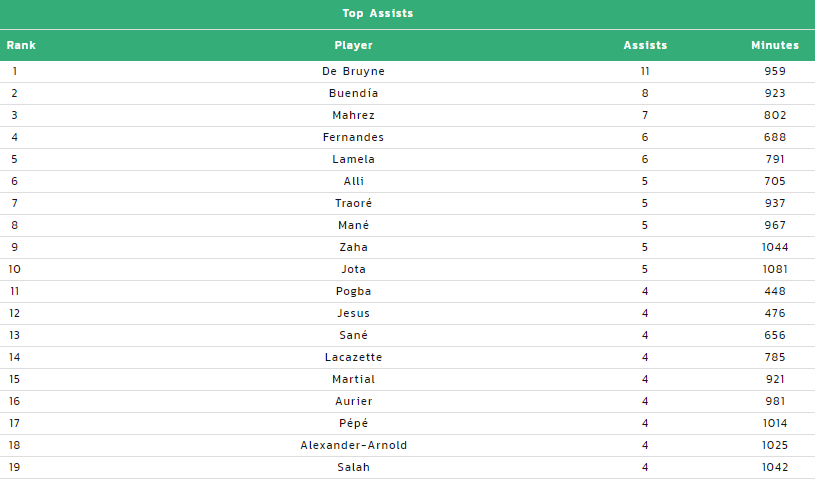Click the Lamela player name
This screenshot has height=482, width=815.
click(353, 159)
